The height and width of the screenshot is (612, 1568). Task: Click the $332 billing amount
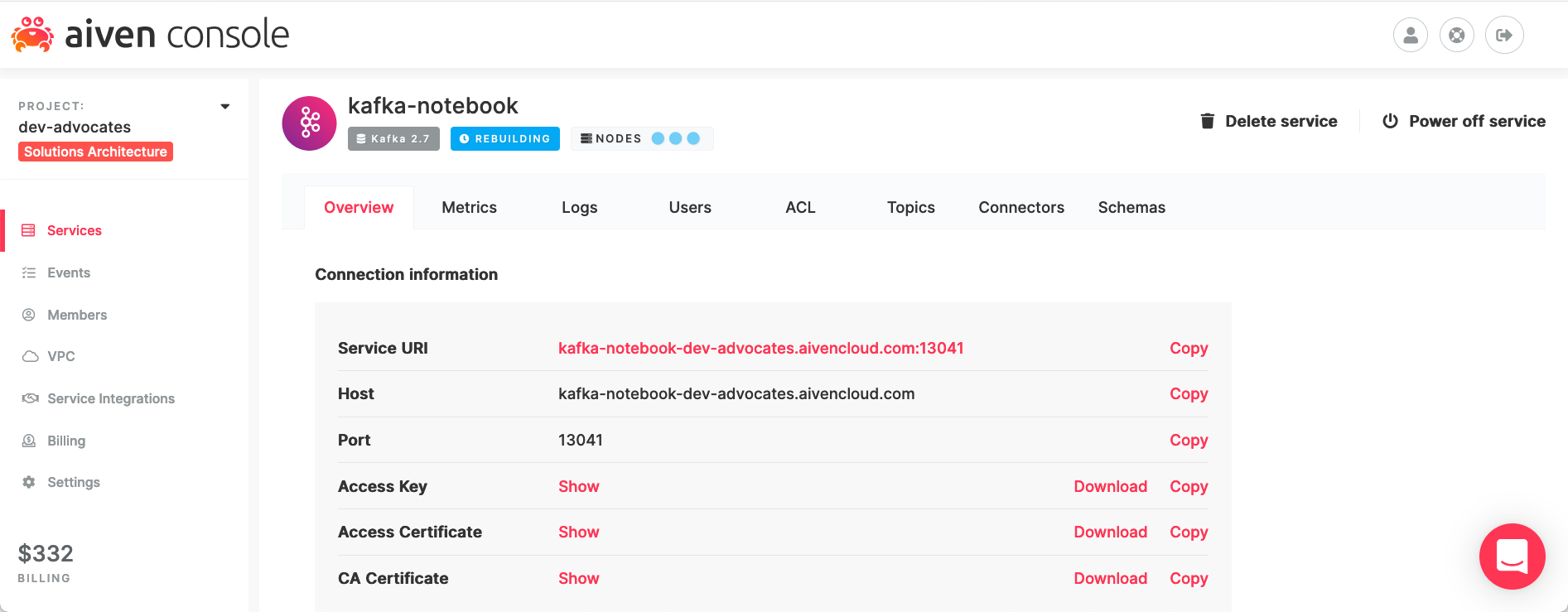[46, 553]
